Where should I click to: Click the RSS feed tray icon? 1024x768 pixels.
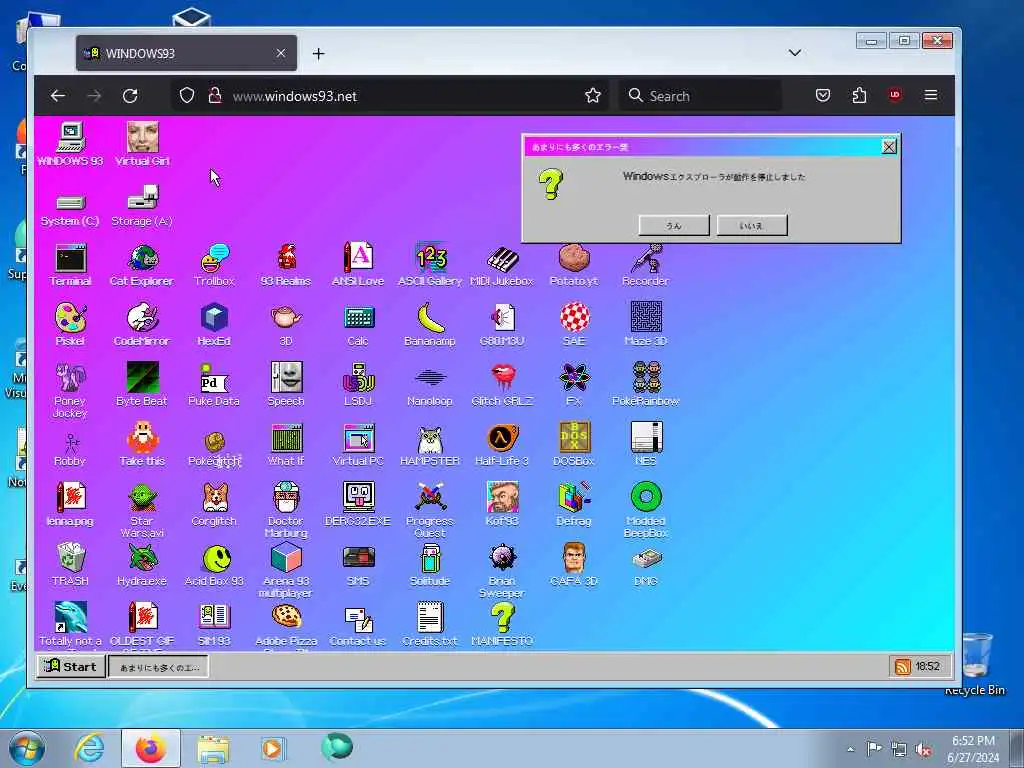[x=903, y=667]
